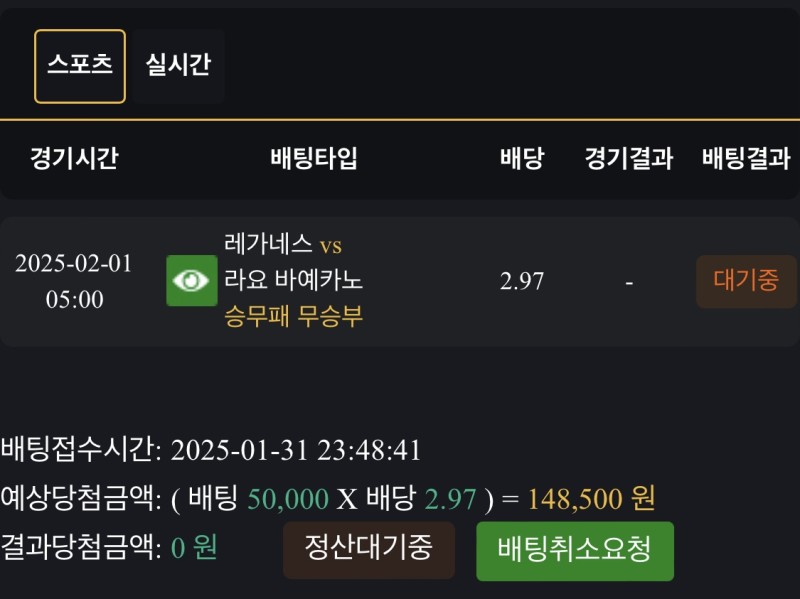Click the 배팅결과 column header

(746, 158)
